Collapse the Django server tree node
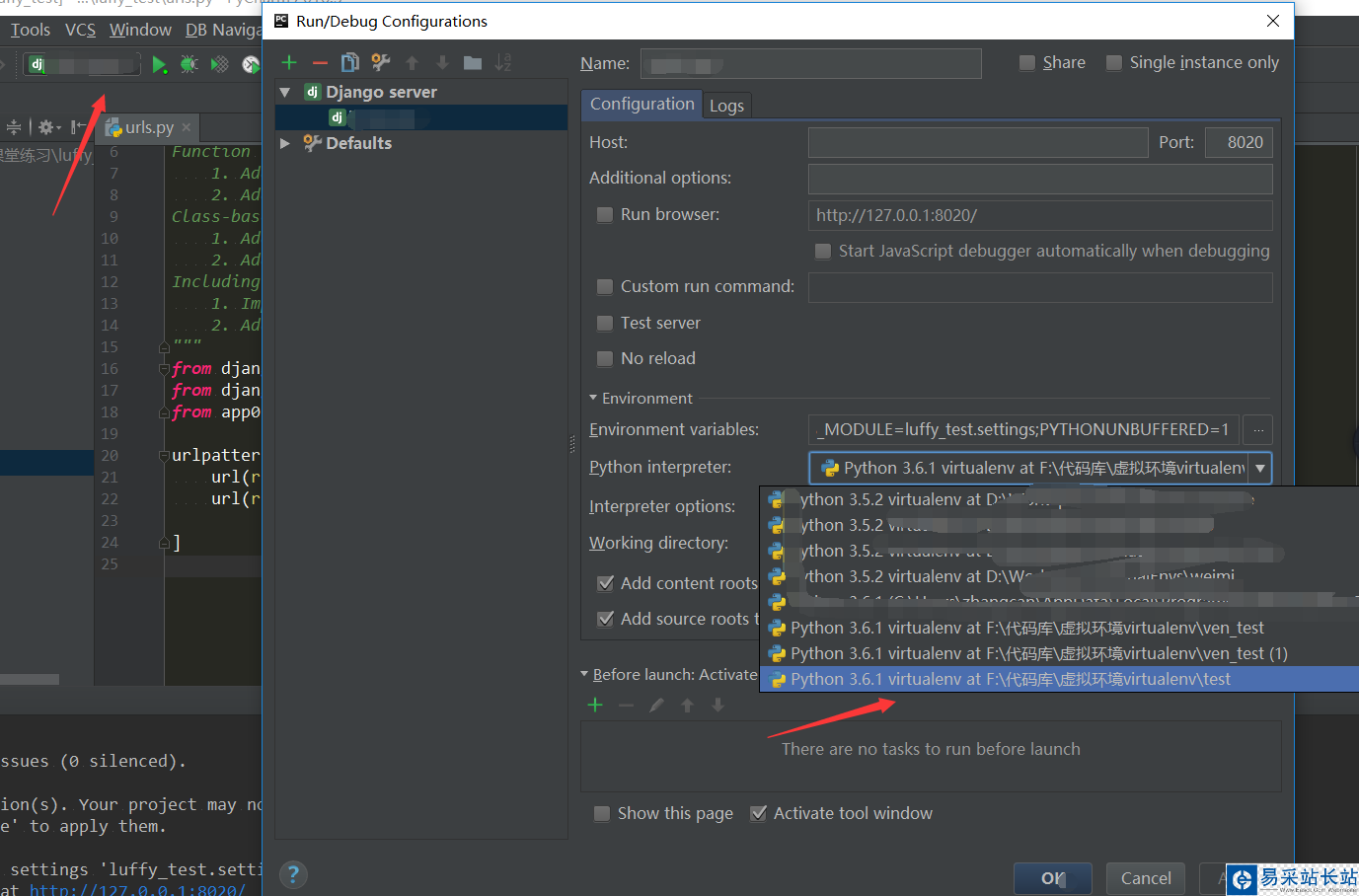This screenshot has width=1359, height=896. coord(285,92)
